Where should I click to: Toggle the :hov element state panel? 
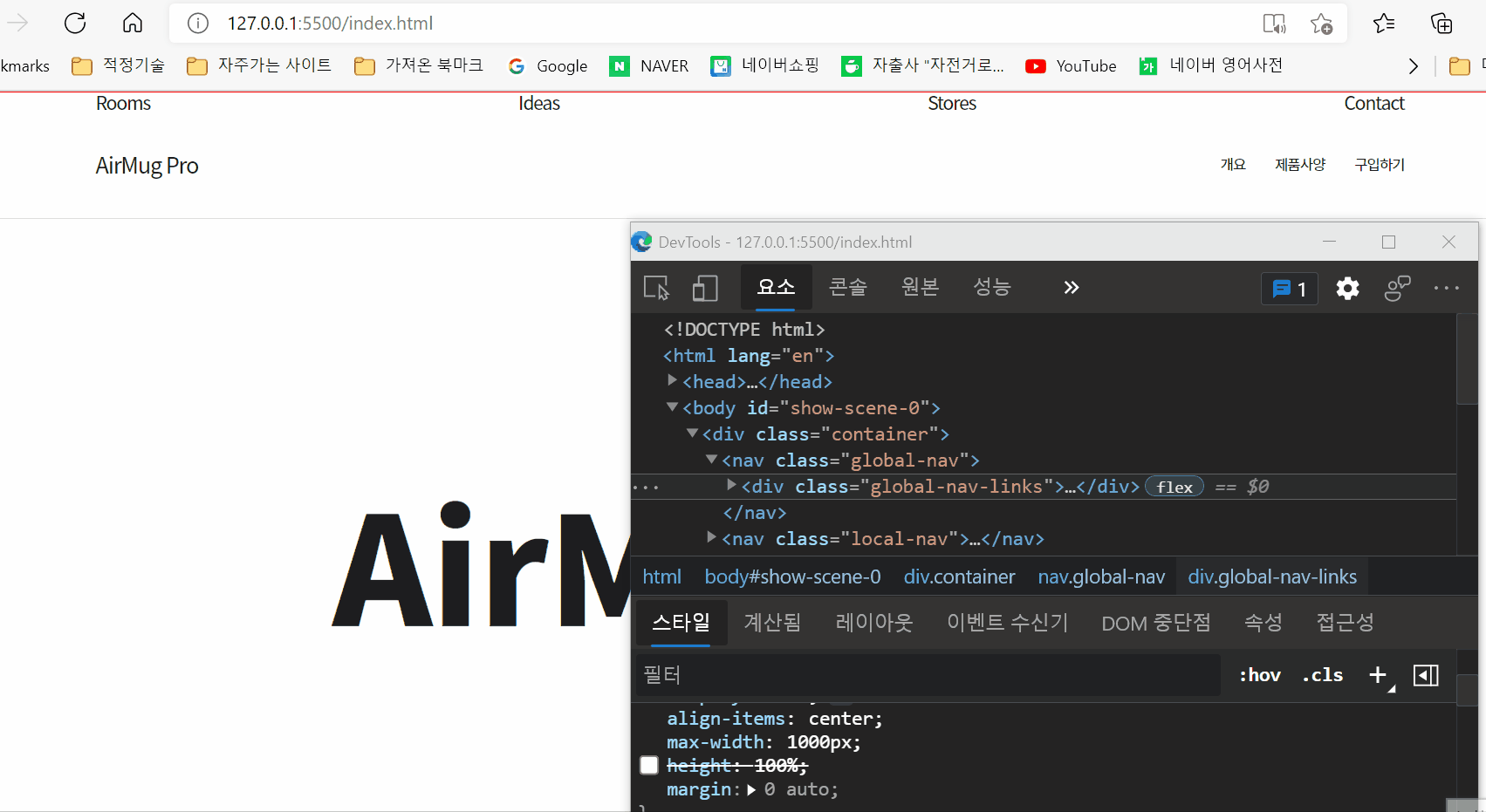tap(1259, 675)
